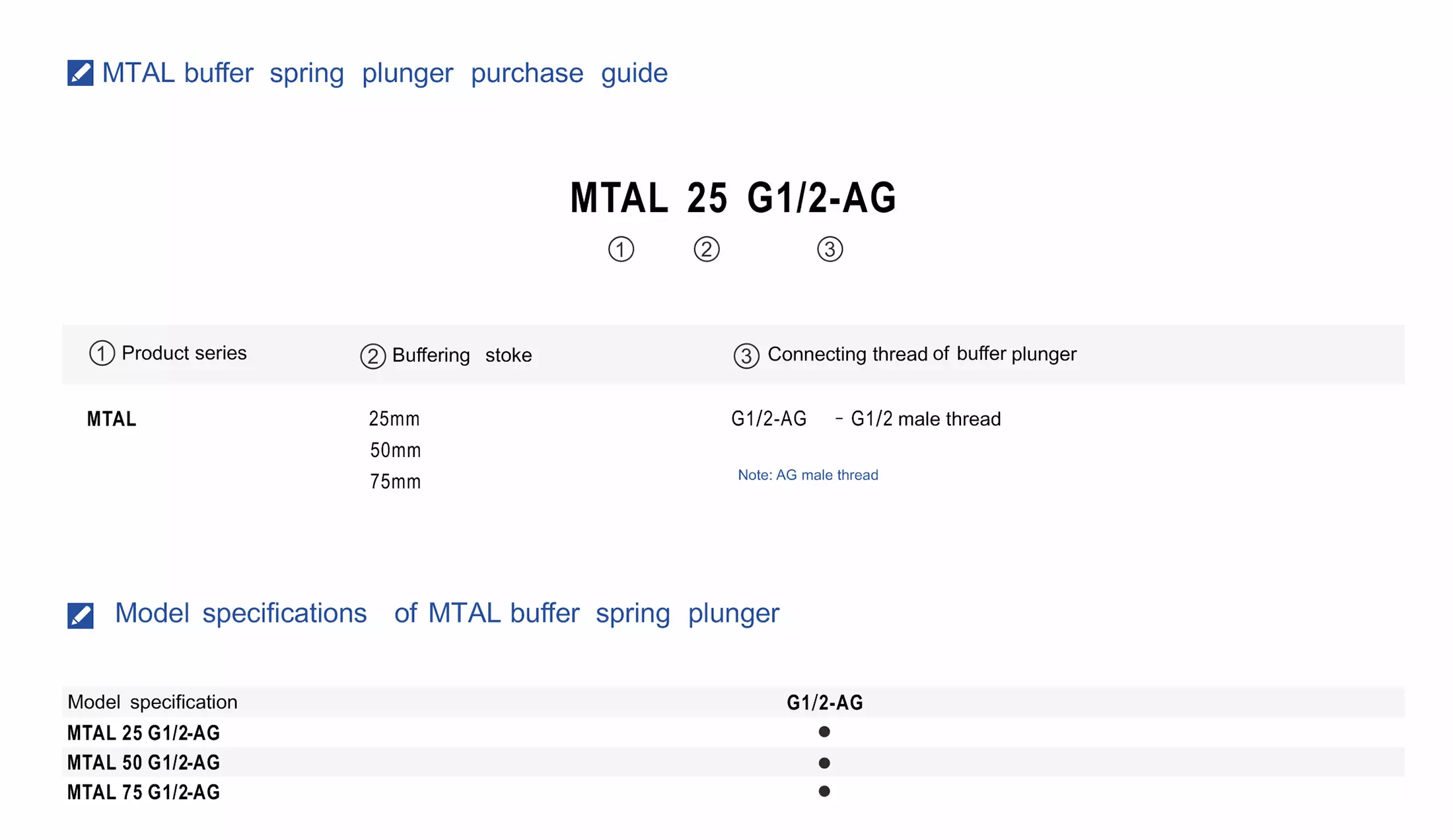Click circled number 3 under the large G1/2-AG
1453x840 pixels.
point(830,250)
